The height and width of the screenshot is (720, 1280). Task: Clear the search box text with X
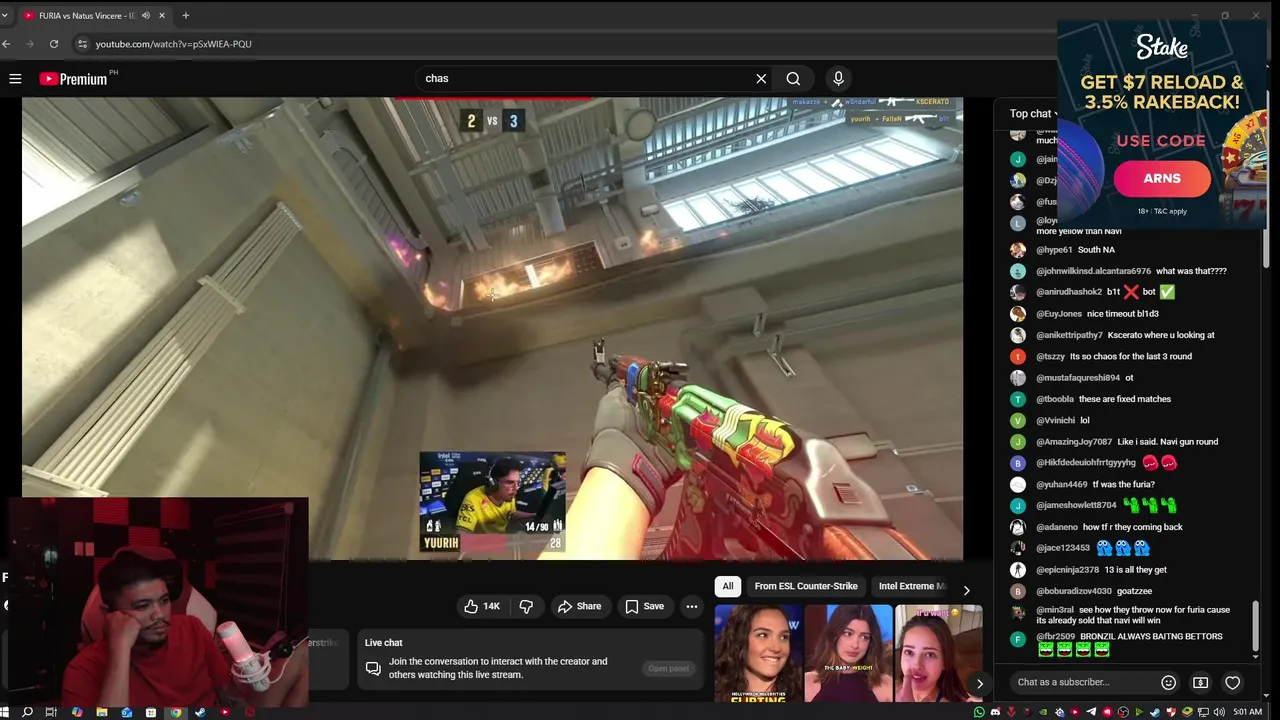(761, 78)
